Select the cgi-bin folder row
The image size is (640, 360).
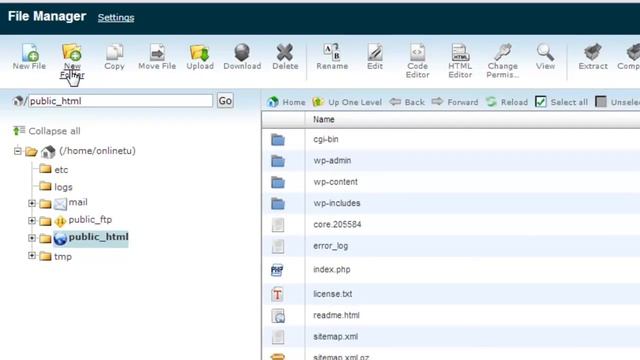pos(451,139)
